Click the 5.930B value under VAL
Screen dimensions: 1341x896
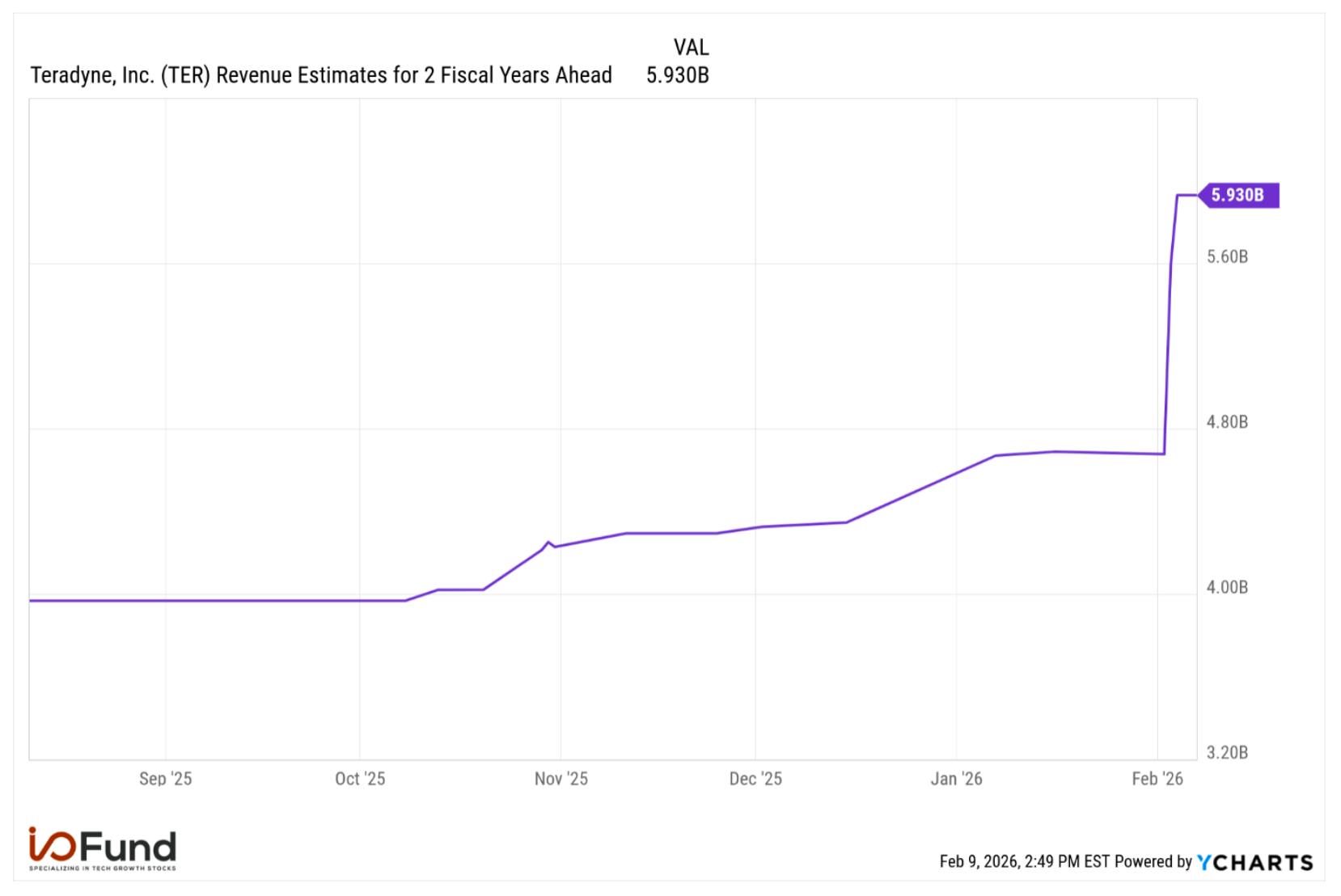[678, 75]
